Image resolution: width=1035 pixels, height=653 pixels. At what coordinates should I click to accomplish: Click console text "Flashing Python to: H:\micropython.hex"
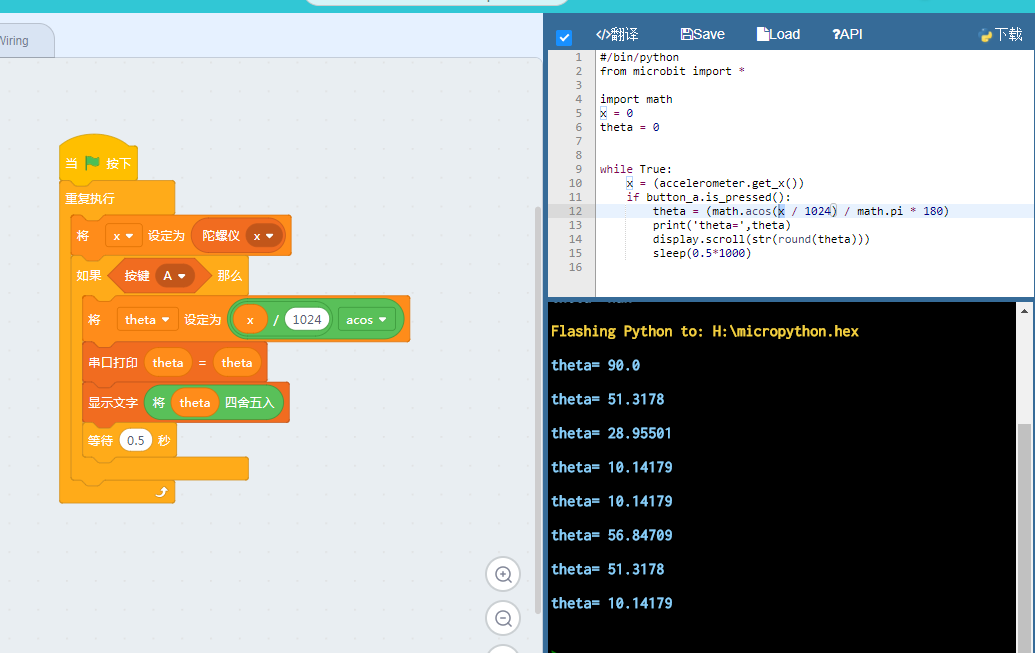(704, 331)
